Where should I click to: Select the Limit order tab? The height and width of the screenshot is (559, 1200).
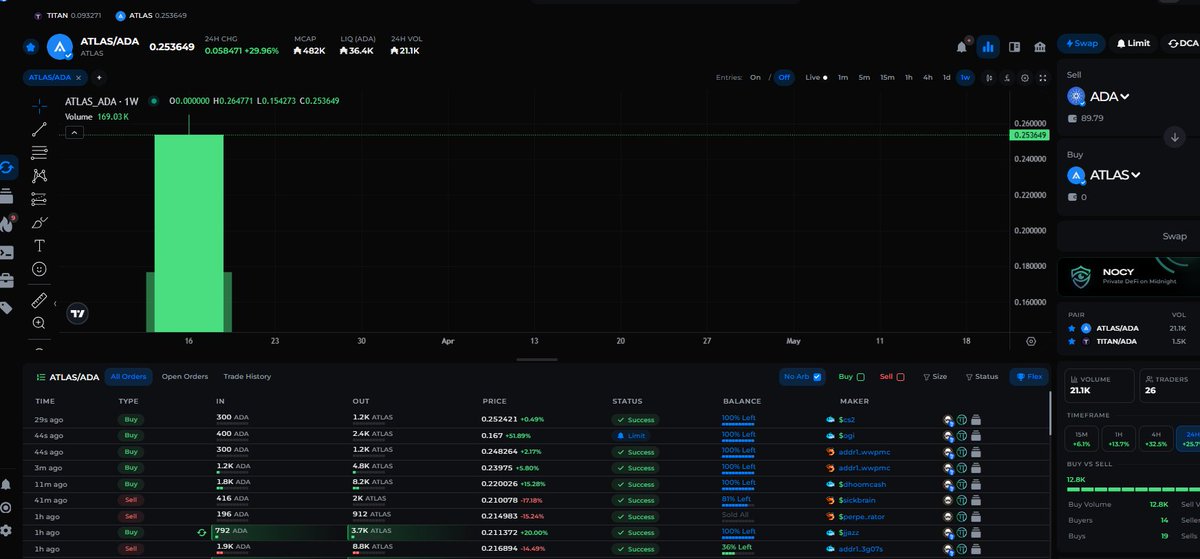click(1133, 43)
